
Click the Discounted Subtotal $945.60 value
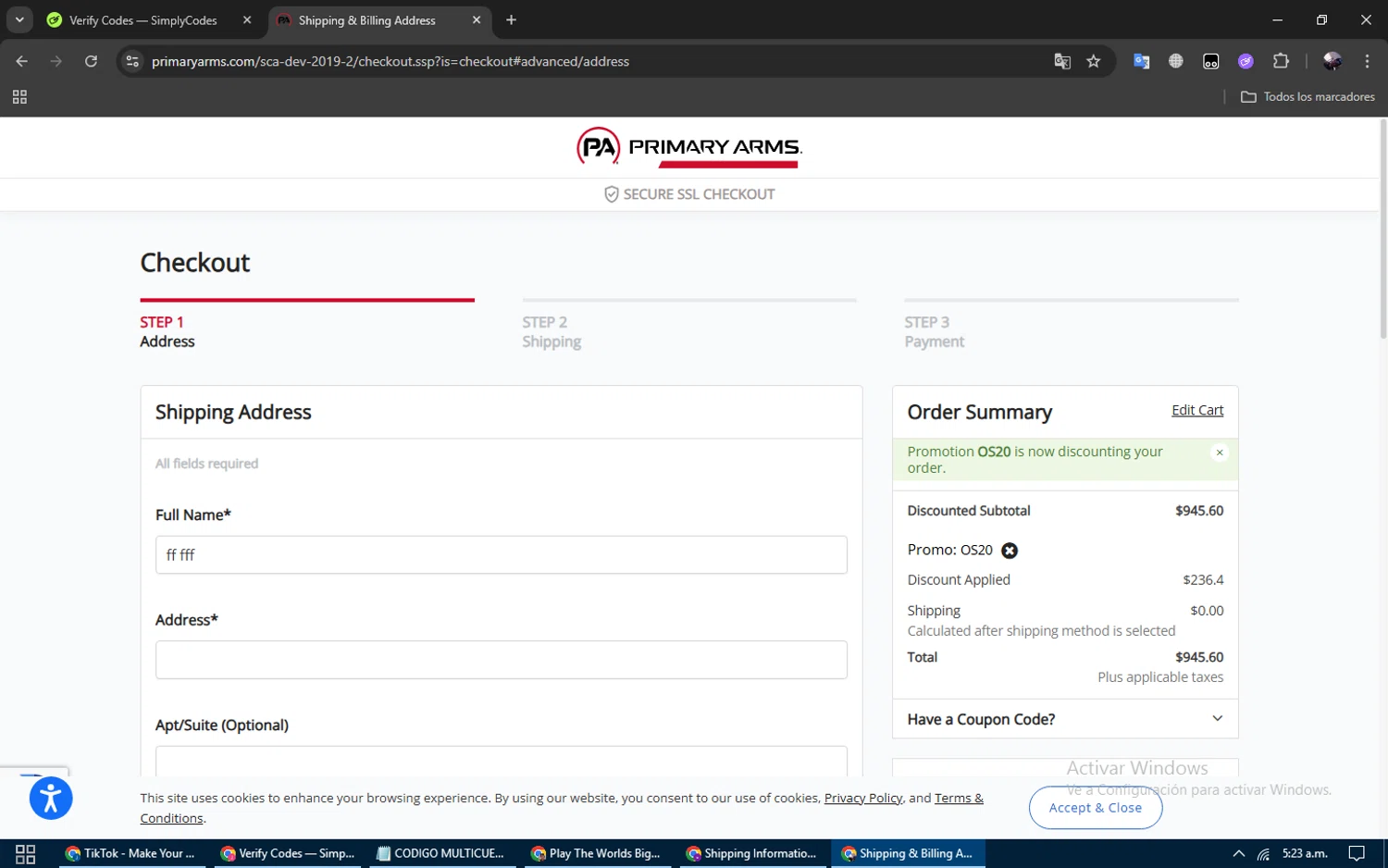tap(1199, 511)
